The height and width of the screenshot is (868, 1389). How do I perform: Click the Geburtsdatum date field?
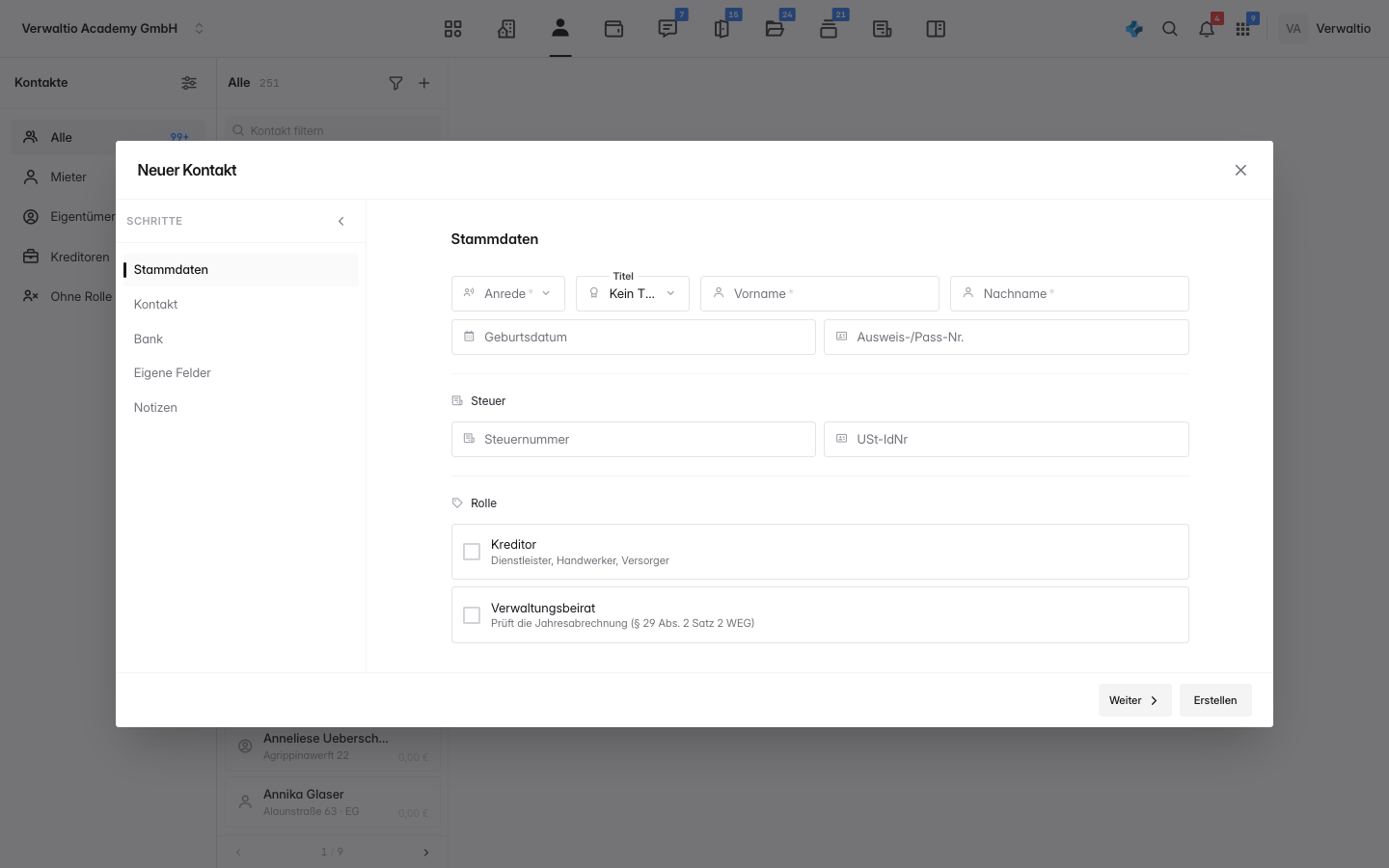click(x=634, y=337)
